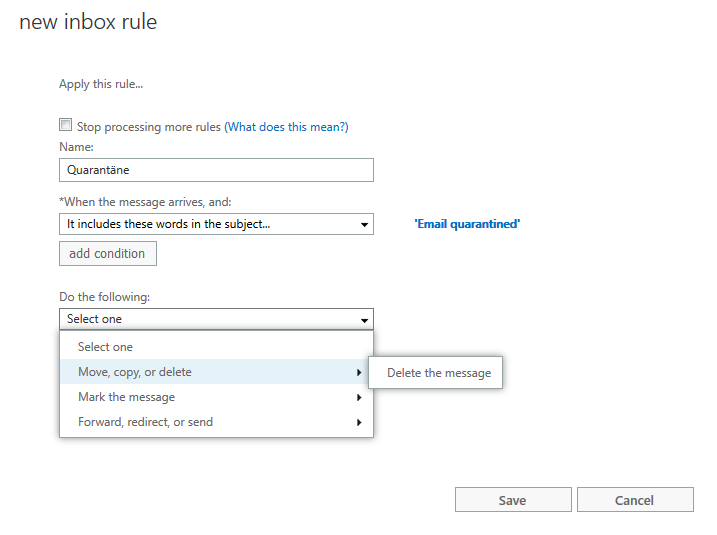Image resolution: width=717 pixels, height=535 pixels.
Task: Select 'Move, copy, or delete' in the list
Action: click(216, 372)
